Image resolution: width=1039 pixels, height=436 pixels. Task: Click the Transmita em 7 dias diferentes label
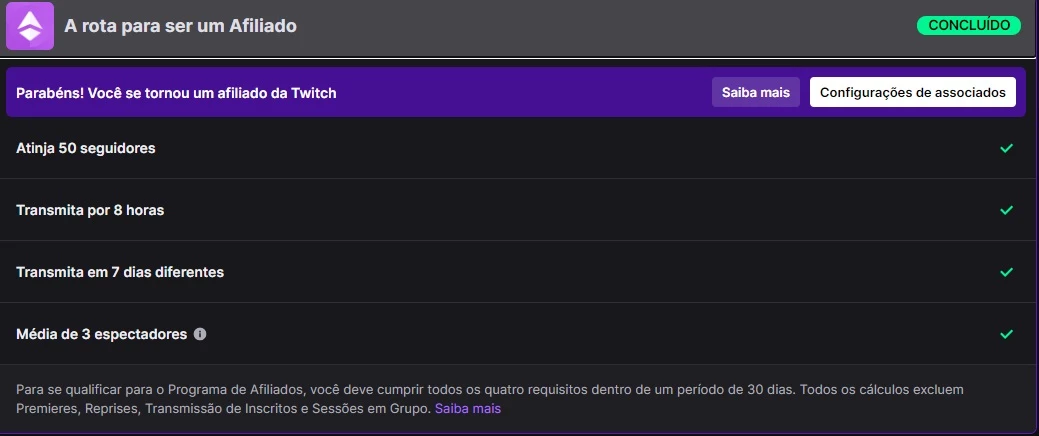120,272
